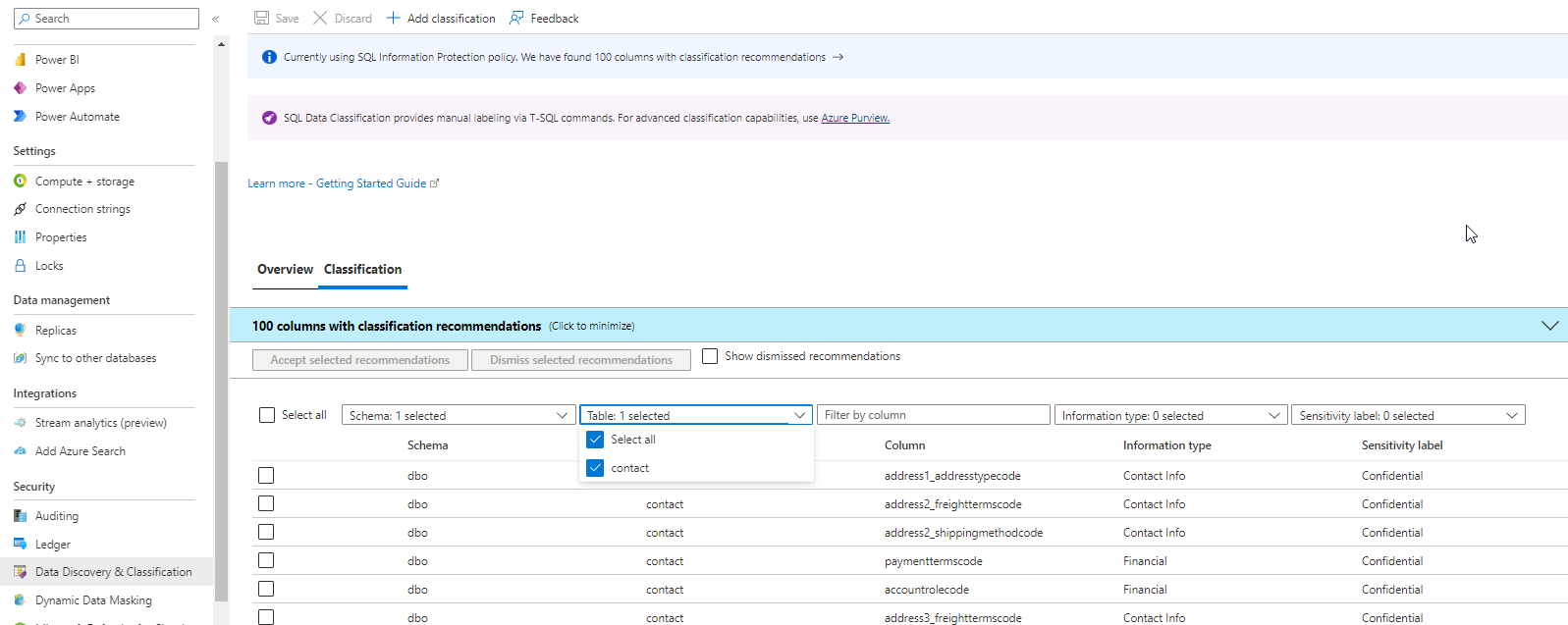
Task: Open the Locks menu item
Action: (49, 266)
